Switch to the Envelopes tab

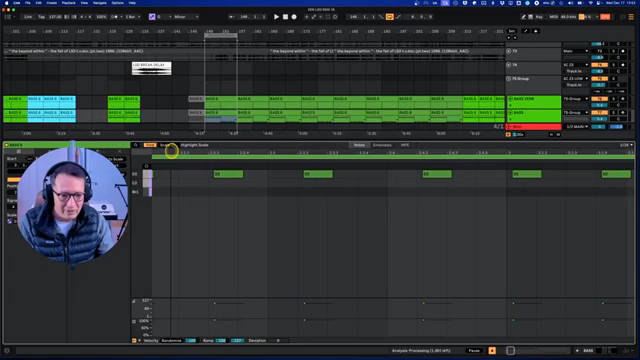click(x=382, y=145)
